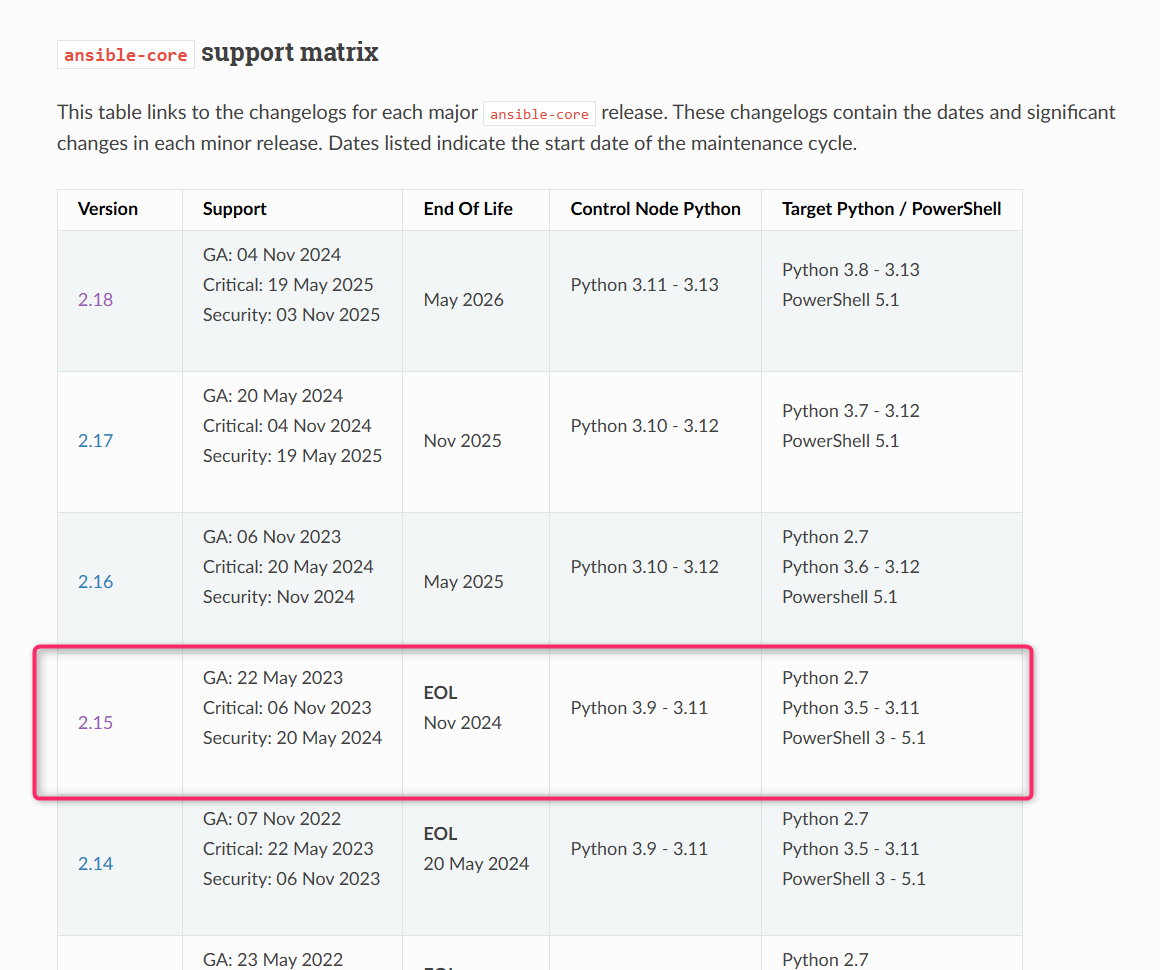Click the inline ansible-core code in paragraph
This screenshot has height=970, width=1160.
click(539, 114)
